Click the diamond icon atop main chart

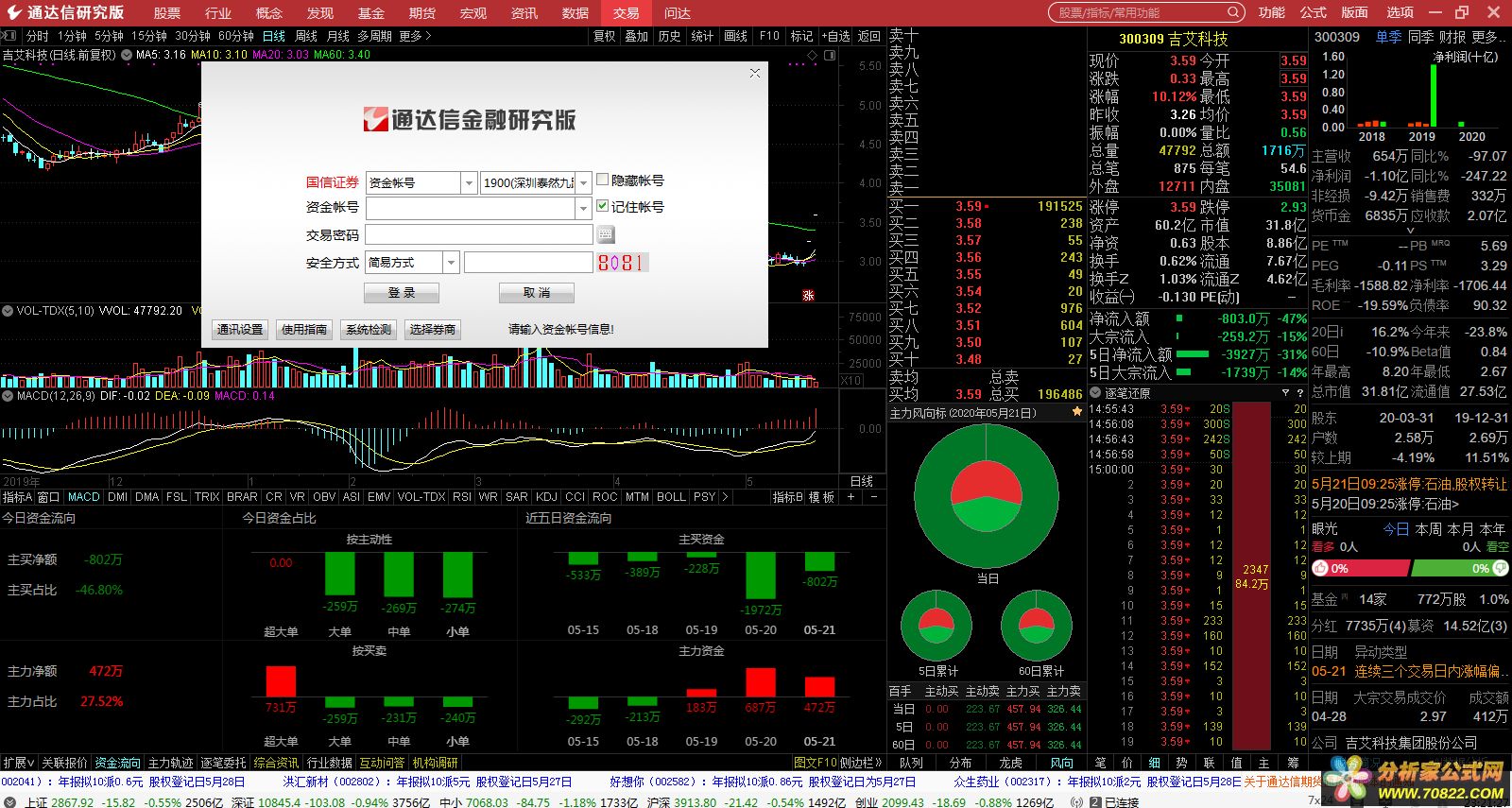click(x=811, y=55)
